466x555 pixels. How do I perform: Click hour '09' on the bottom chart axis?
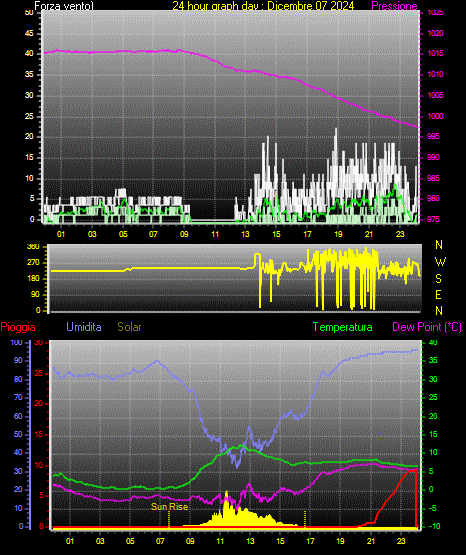tap(190, 541)
